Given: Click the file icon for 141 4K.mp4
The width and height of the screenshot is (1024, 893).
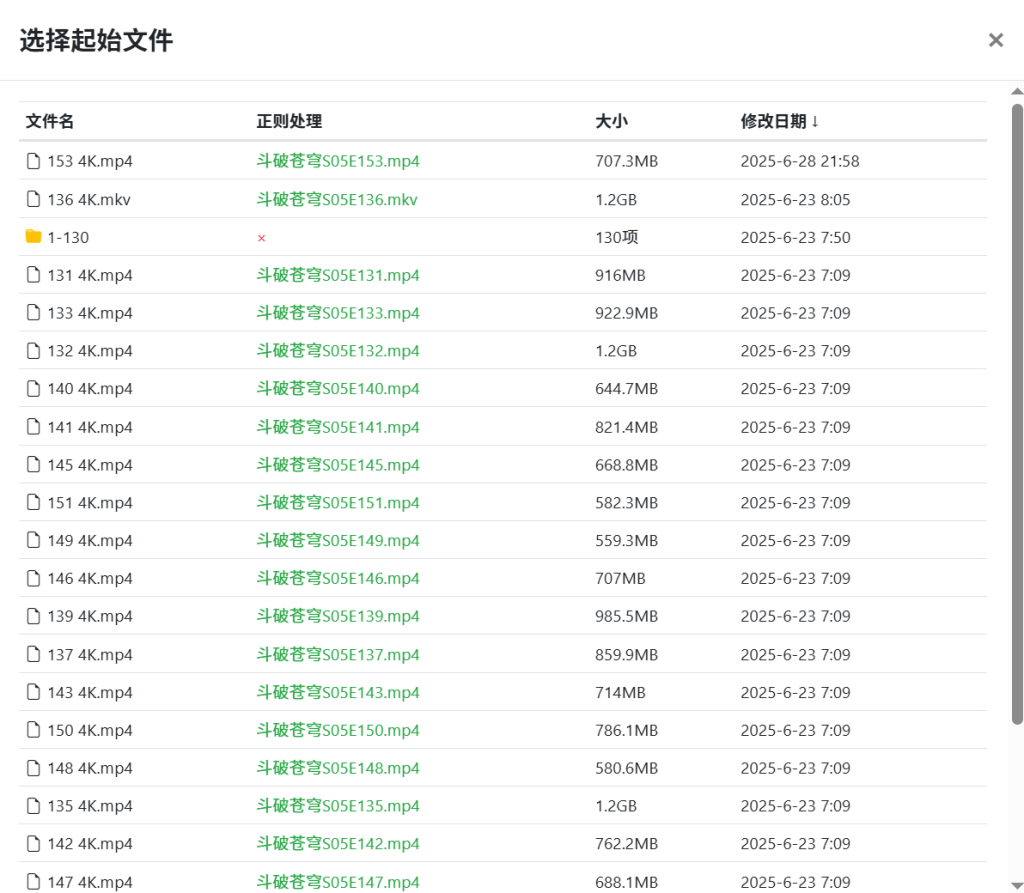Looking at the screenshot, I should (33, 427).
